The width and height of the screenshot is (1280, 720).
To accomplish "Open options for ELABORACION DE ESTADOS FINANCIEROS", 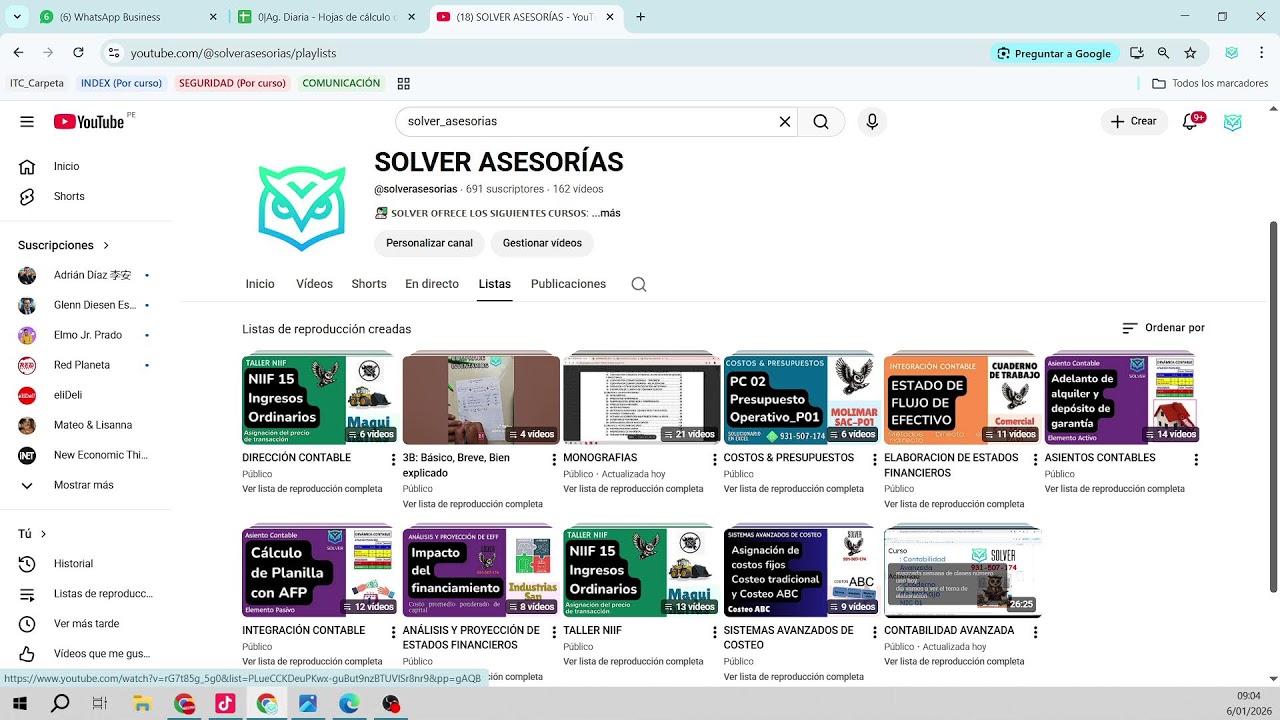I will [1035, 460].
